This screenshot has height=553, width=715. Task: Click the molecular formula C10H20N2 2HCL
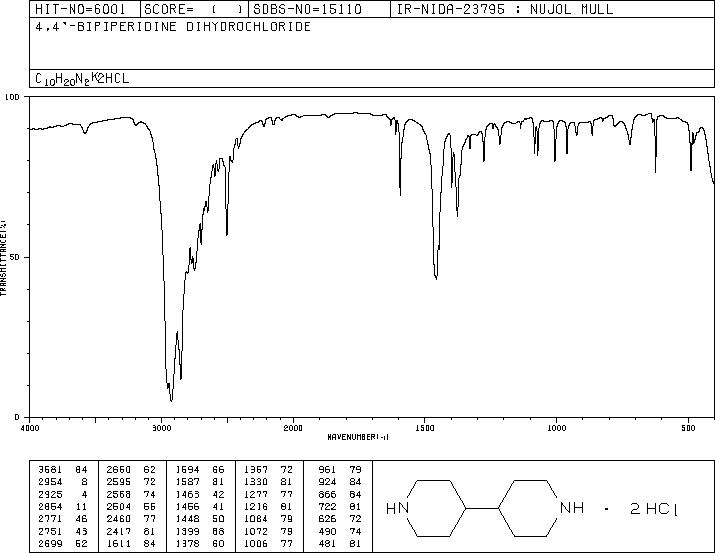(x=82, y=78)
